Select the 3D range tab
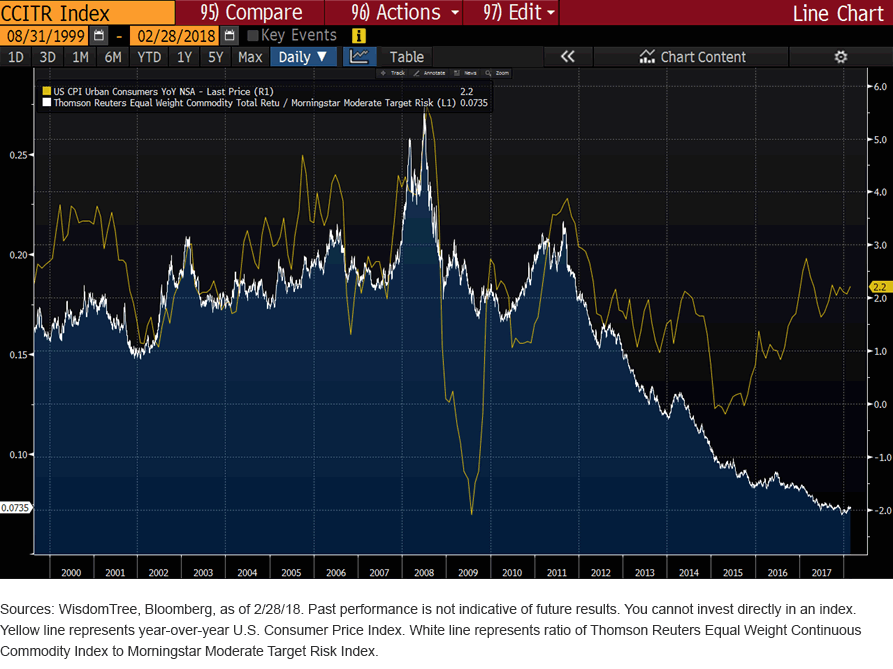Screen dimensions: 893x669 pos(48,57)
